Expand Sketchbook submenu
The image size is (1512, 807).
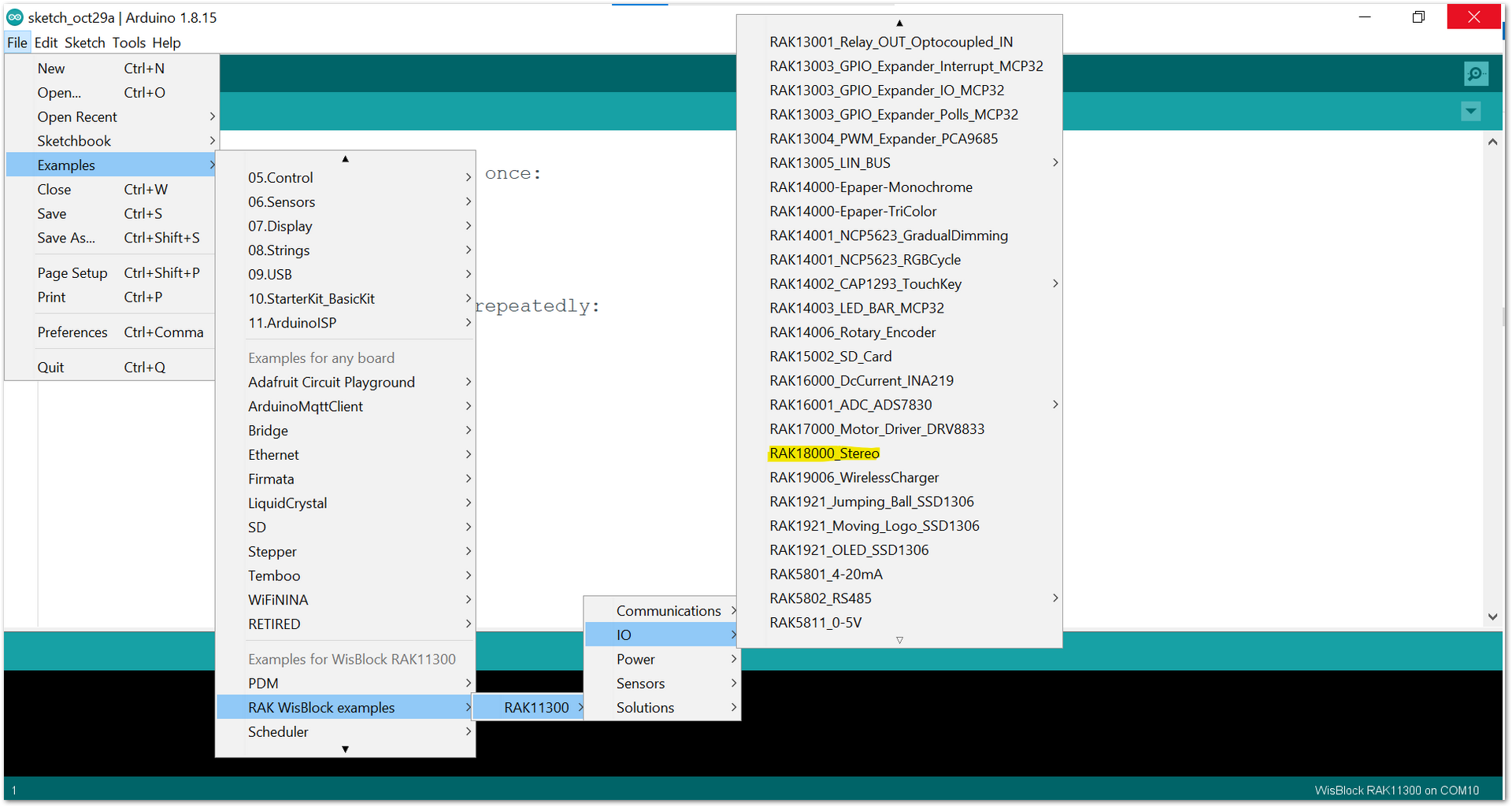111,141
